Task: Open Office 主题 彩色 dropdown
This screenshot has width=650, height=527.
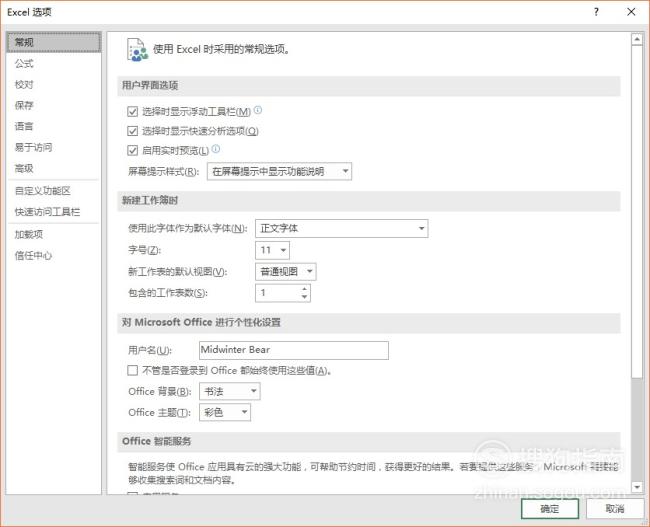Action: tap(225, 412)
